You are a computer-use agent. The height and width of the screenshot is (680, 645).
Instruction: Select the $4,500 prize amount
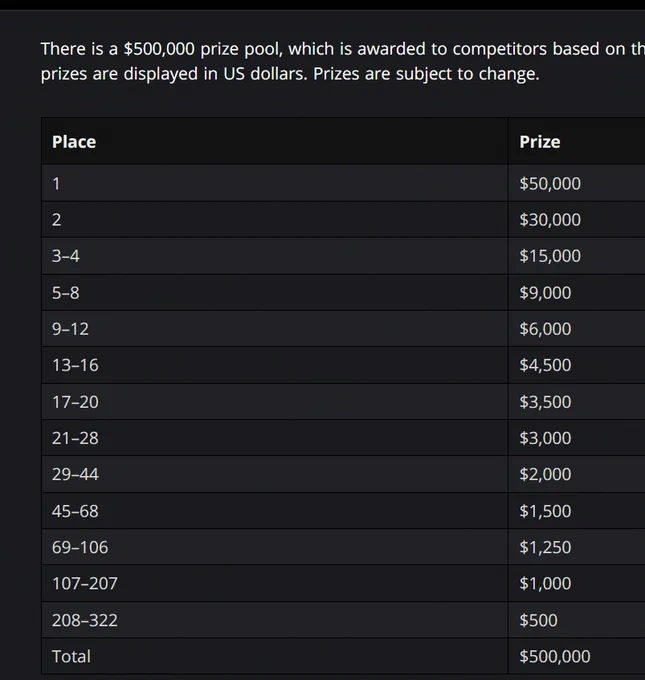tap(545, 365)
